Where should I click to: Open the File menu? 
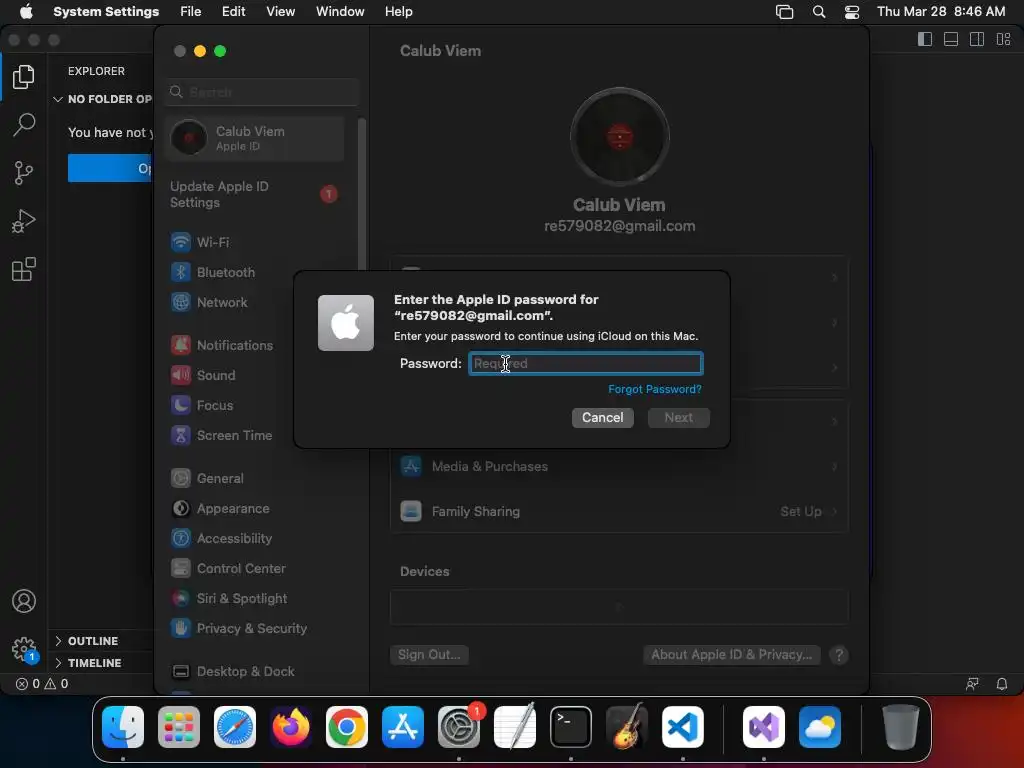pyautogui.click(x=191, y=12)
